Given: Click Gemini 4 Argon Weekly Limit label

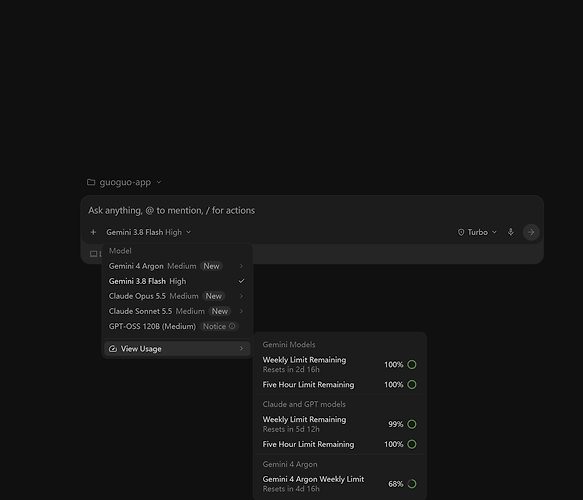Looking at the screenshot, I should pyautogui.click(x=313, y=479).
